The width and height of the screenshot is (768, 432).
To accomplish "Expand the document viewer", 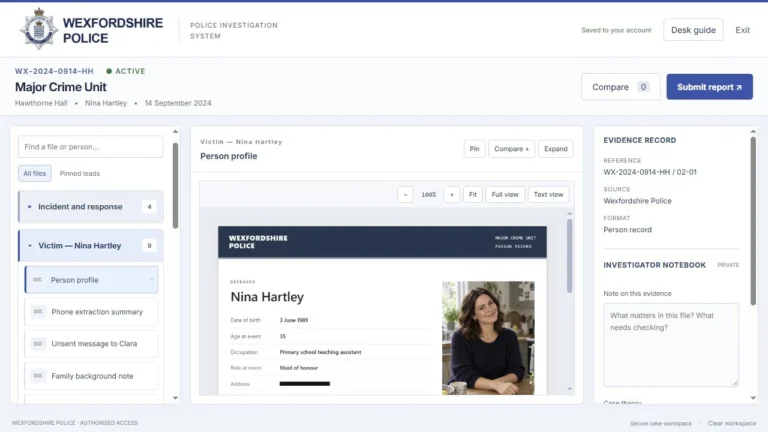I will 555,149.
